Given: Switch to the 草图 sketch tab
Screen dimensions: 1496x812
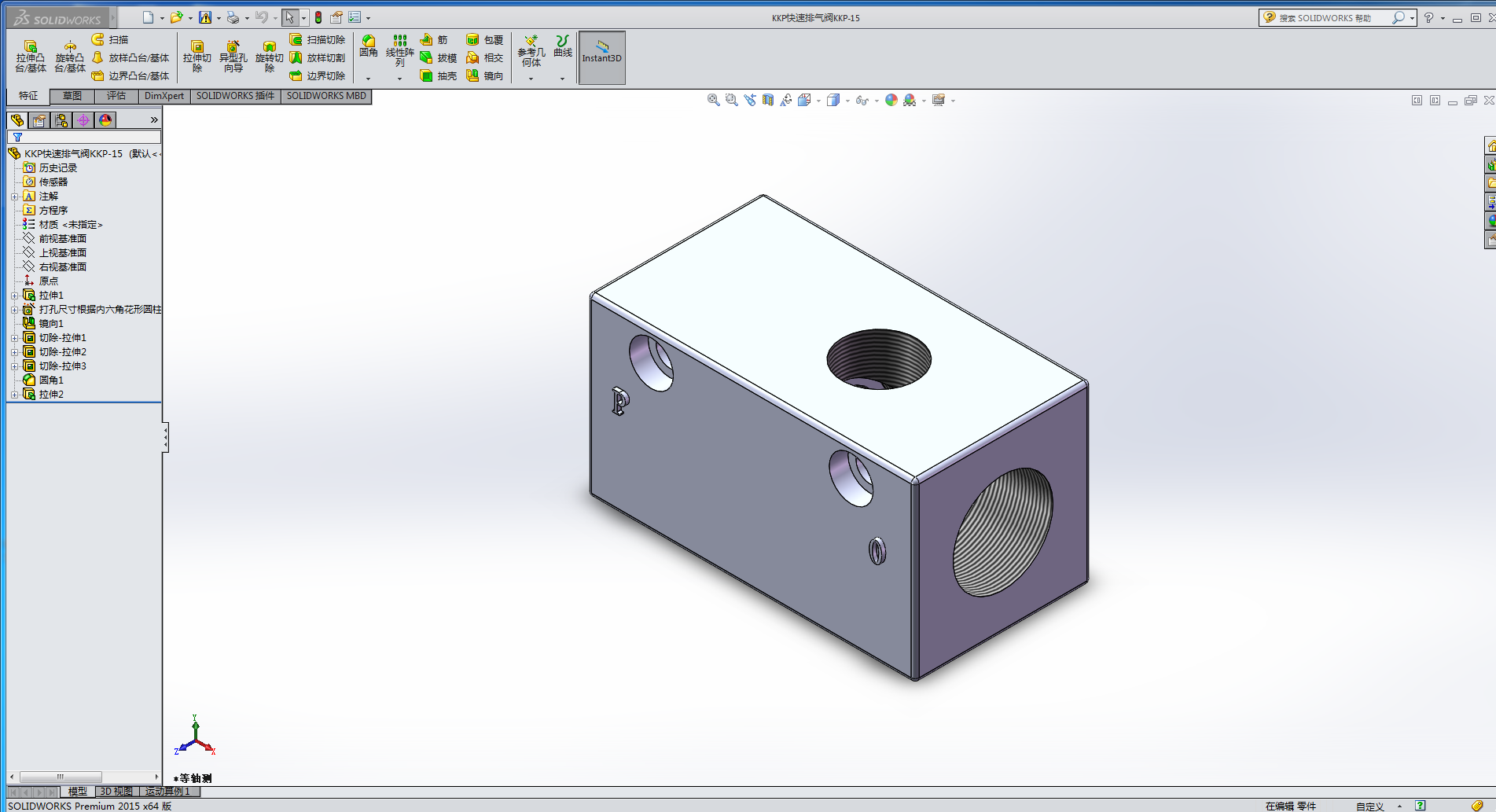Looking at the screenshot, I should pyautogui.click(x=72, y=96).
